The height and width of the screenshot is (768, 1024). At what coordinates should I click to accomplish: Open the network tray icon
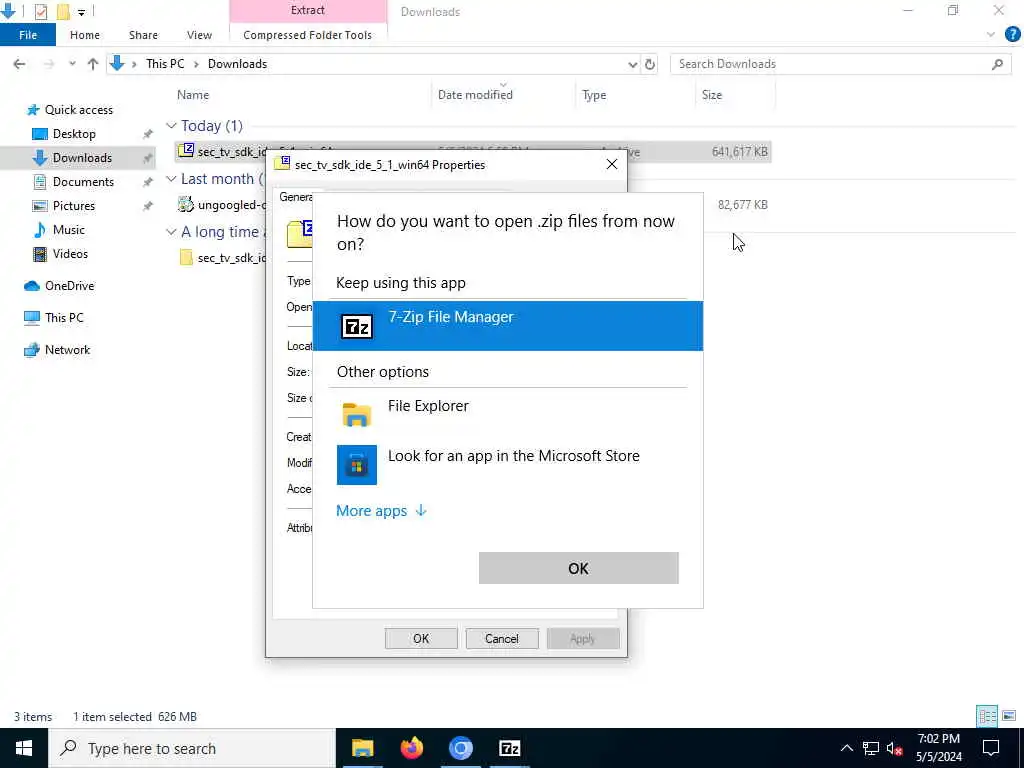[871, 748]
